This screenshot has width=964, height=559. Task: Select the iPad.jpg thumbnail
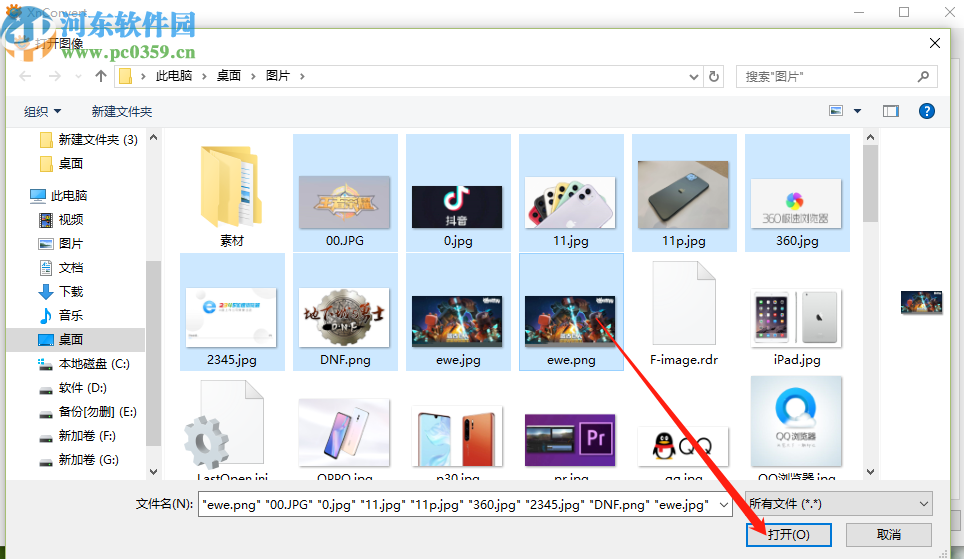796,318
